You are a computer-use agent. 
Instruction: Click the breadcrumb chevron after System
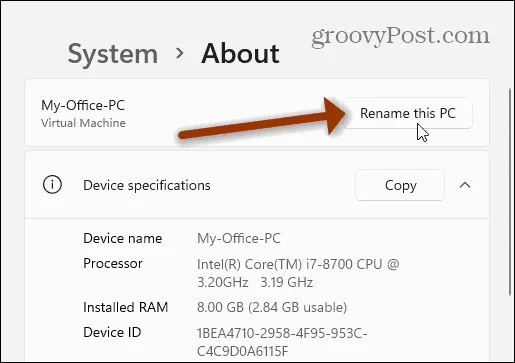180,53
